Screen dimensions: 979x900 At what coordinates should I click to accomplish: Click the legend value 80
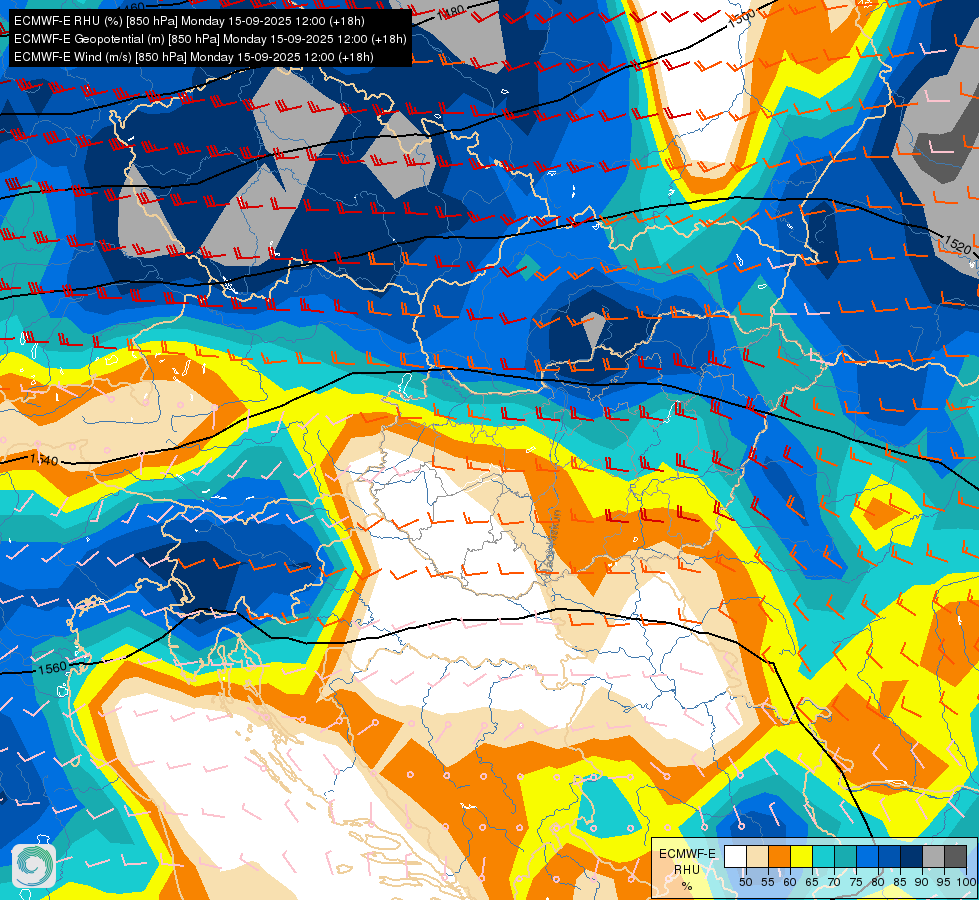click(x=878, y=882)
